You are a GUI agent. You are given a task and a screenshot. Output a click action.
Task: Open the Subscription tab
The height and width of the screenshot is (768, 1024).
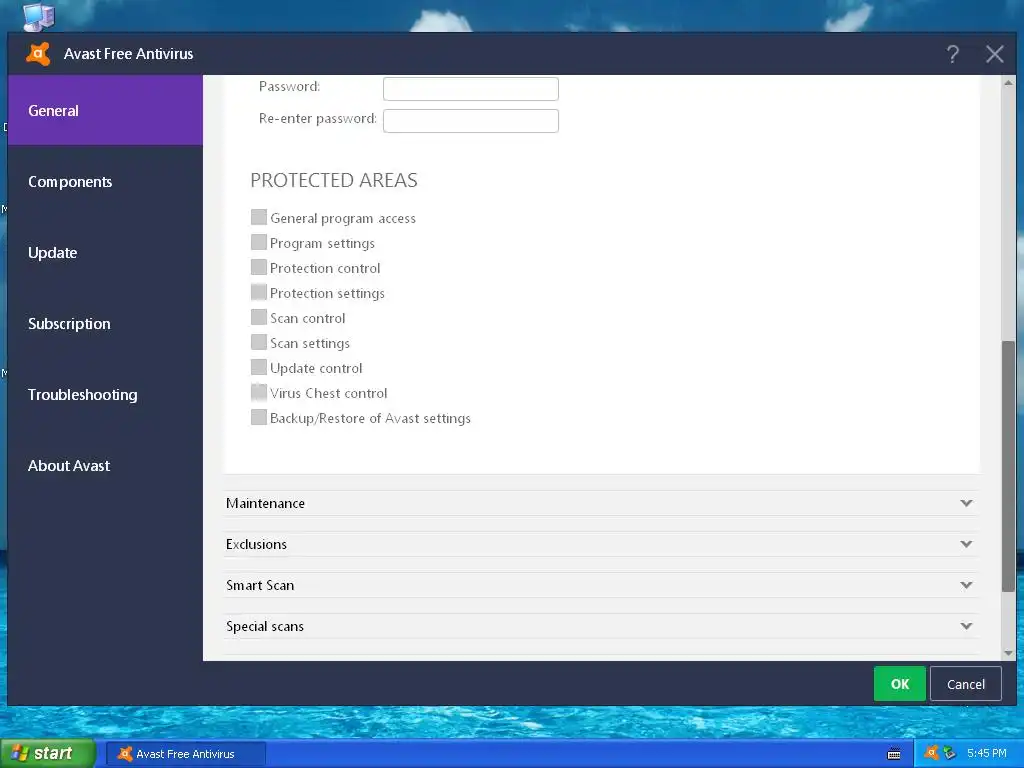[105, 324]
